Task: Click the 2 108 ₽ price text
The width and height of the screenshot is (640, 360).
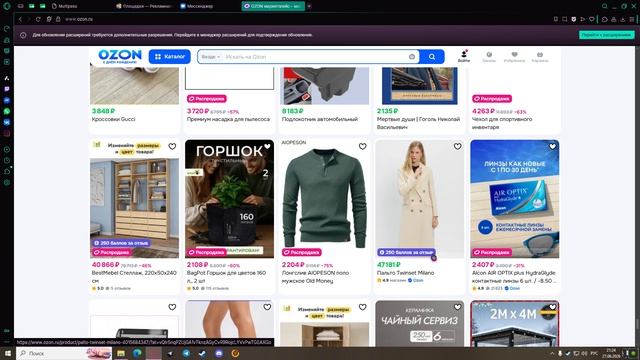Action: [198, 264]
